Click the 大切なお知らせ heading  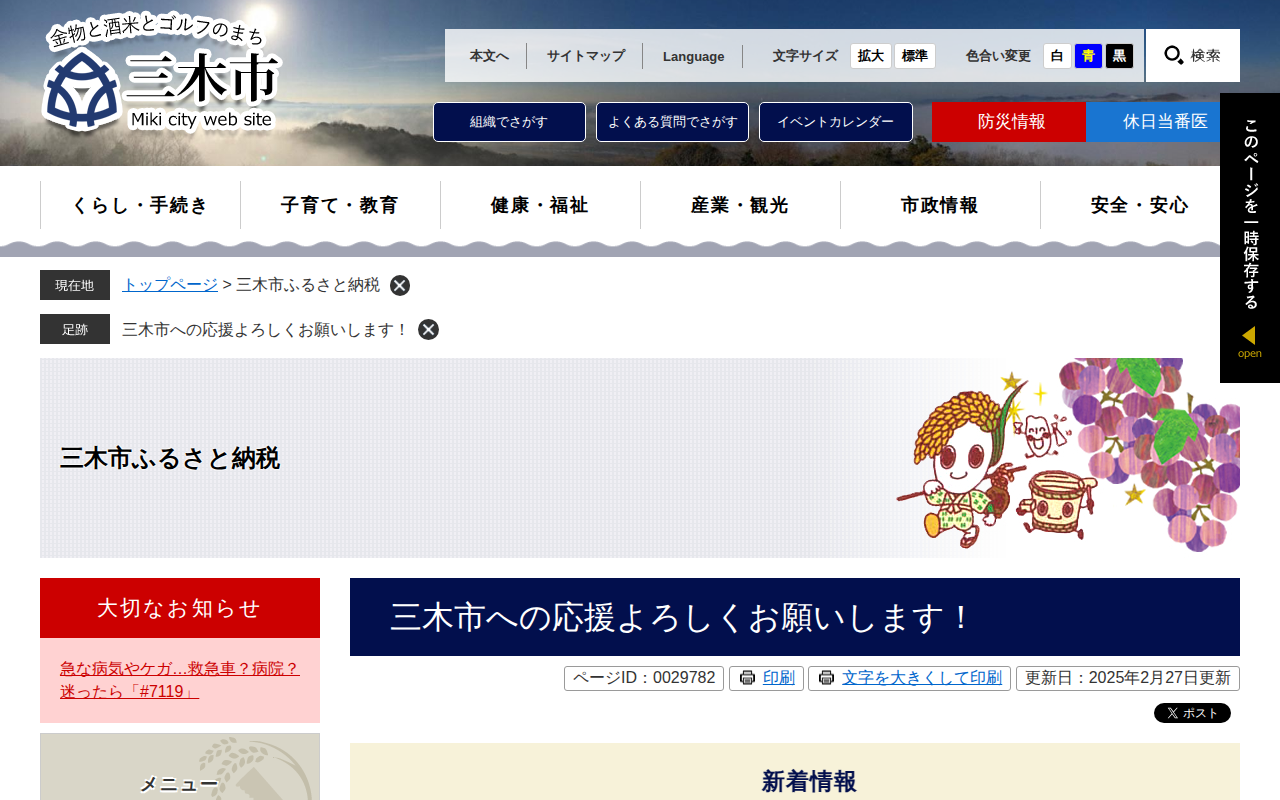point(180,608)
